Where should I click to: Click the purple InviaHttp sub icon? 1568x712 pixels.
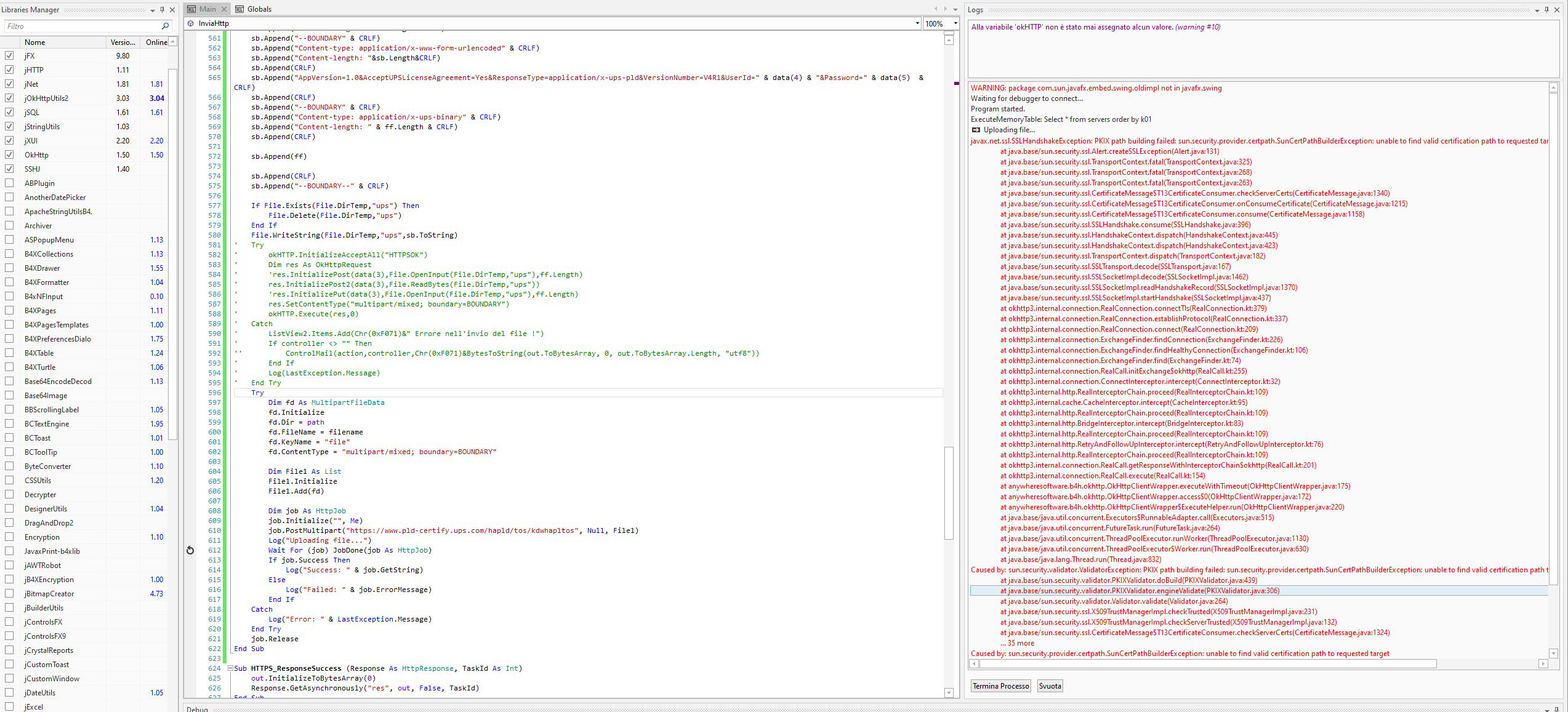pyautogui.click(x=191, y=23)
